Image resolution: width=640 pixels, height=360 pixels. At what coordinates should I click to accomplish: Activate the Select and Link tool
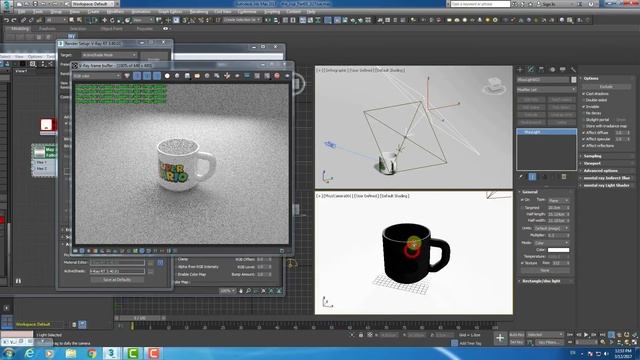tap(24, 20)
